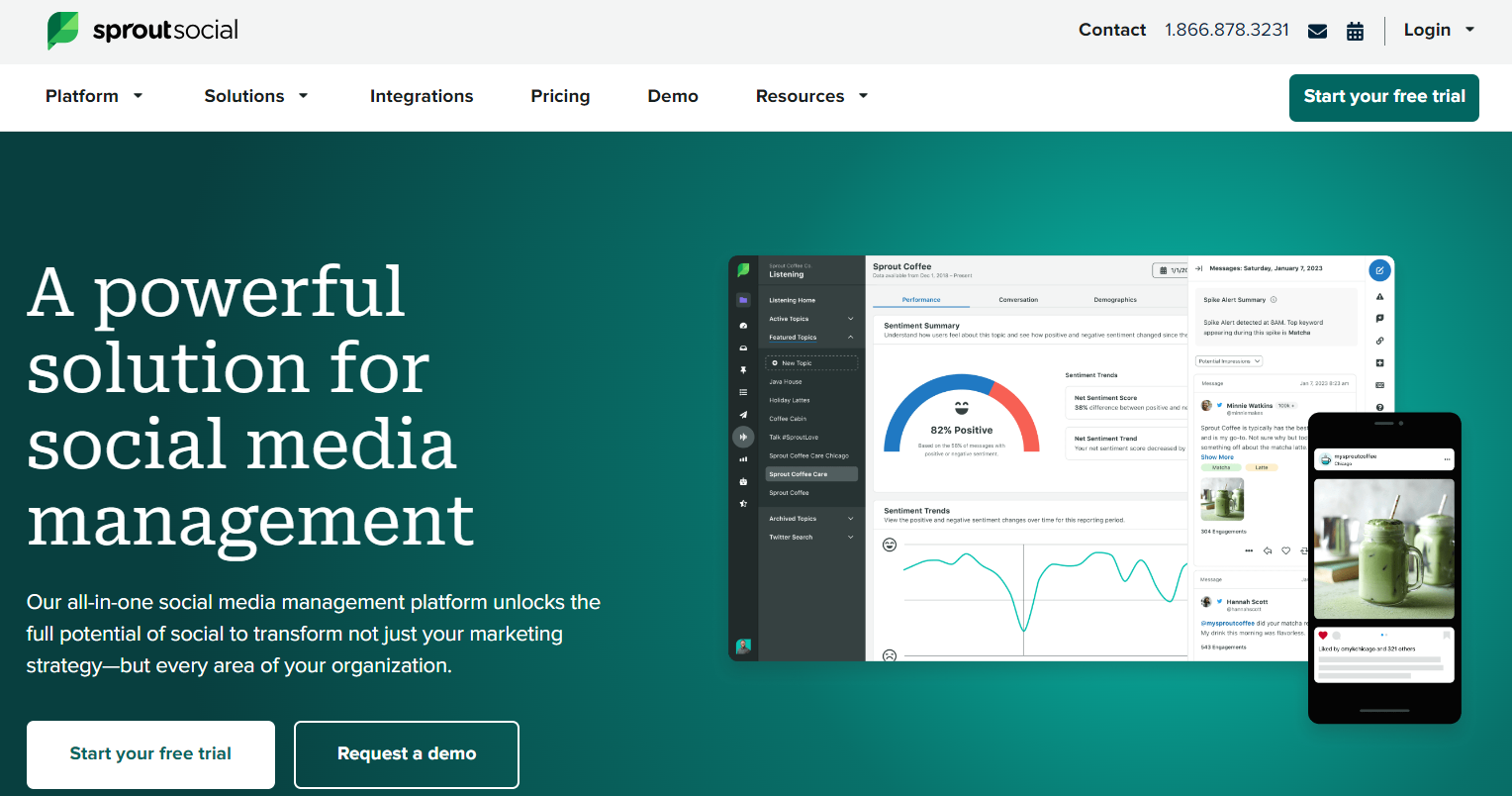Click the dashboard gauge icon in sidebar

click(743, 326)
